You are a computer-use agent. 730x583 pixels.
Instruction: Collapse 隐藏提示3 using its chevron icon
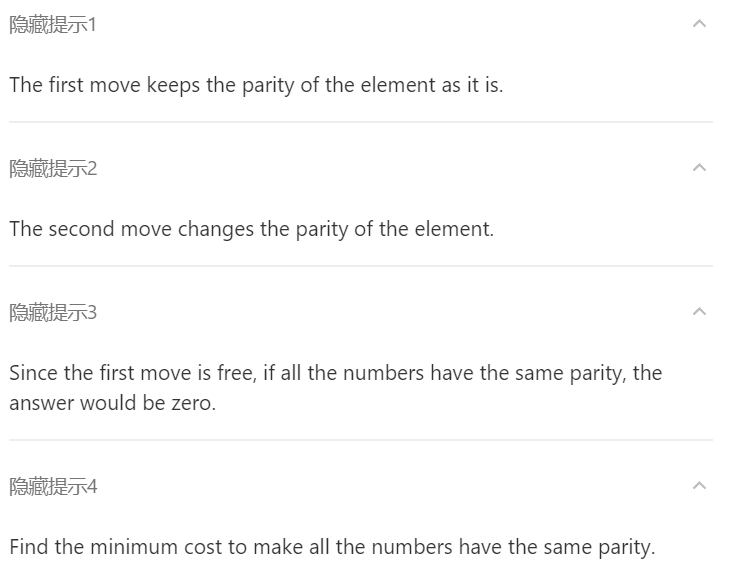[x=699, y=312]
